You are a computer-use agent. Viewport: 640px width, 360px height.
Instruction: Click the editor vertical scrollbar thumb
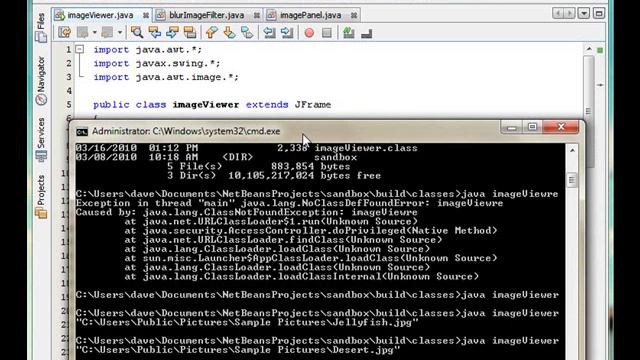[x=589, y=111]
